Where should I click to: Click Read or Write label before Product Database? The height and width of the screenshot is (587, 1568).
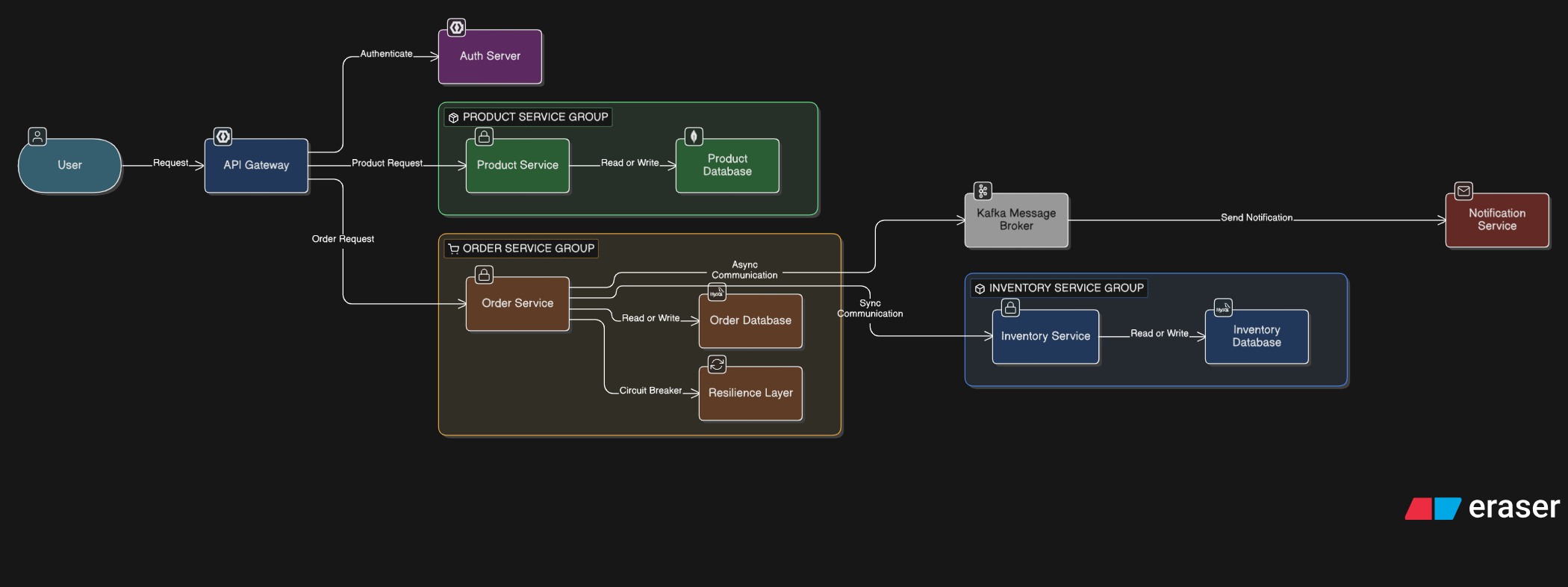click(630, 163)
